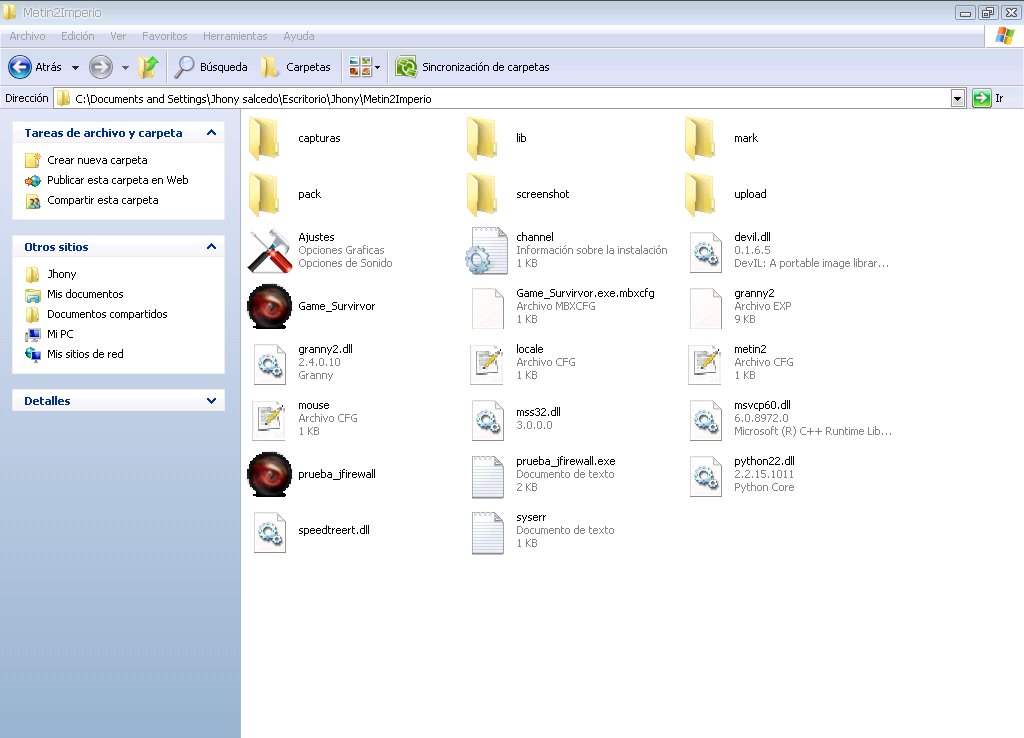1024x738 pixels.
Task: Open Mi PC link
Action: pyautogui.click(x=60, y=334)
